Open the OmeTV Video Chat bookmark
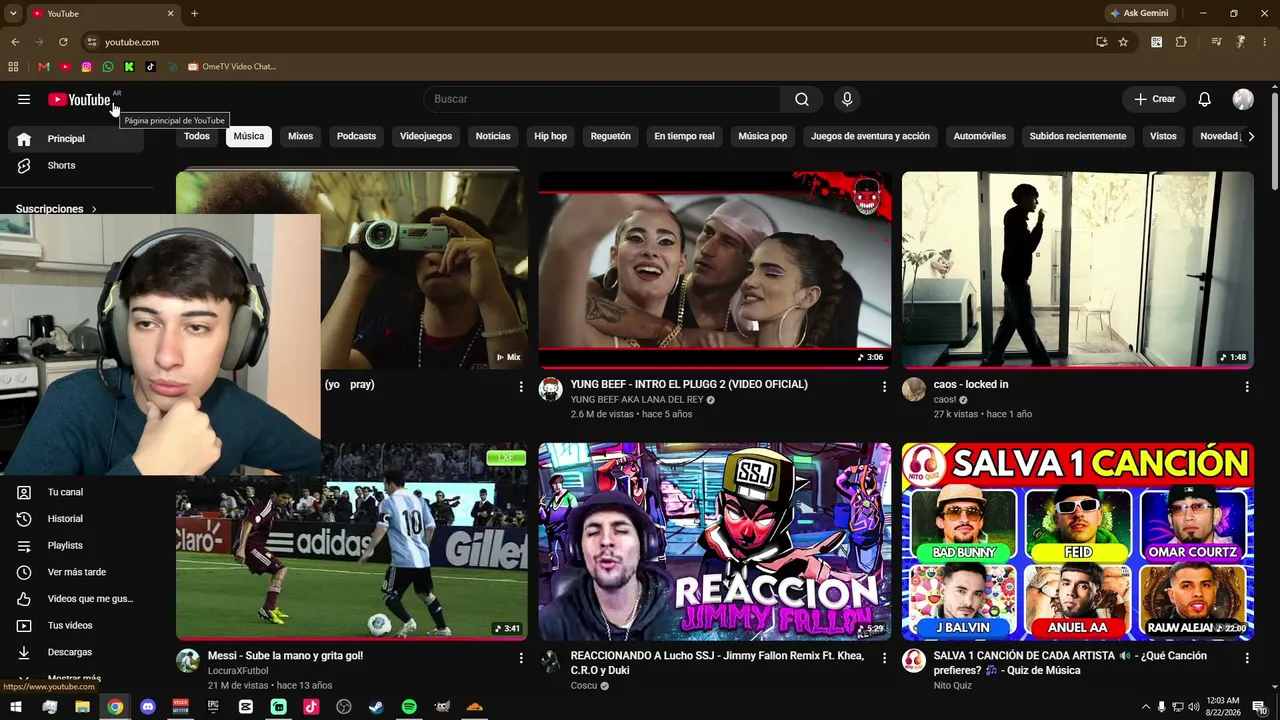 pos(232,67)
